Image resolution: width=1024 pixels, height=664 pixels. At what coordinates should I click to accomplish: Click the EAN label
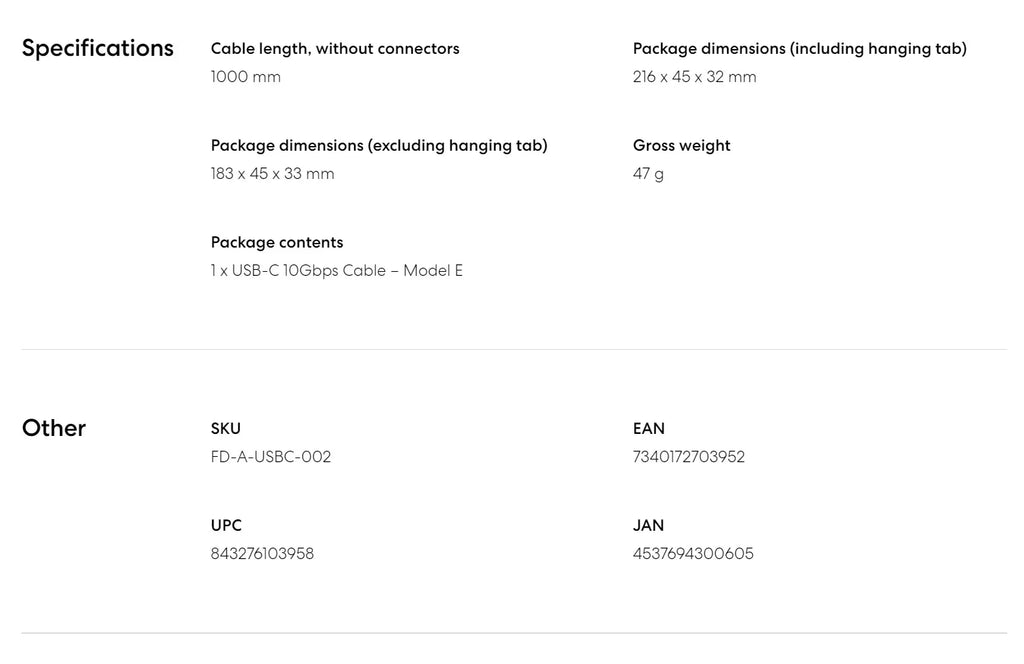point(649,429)
